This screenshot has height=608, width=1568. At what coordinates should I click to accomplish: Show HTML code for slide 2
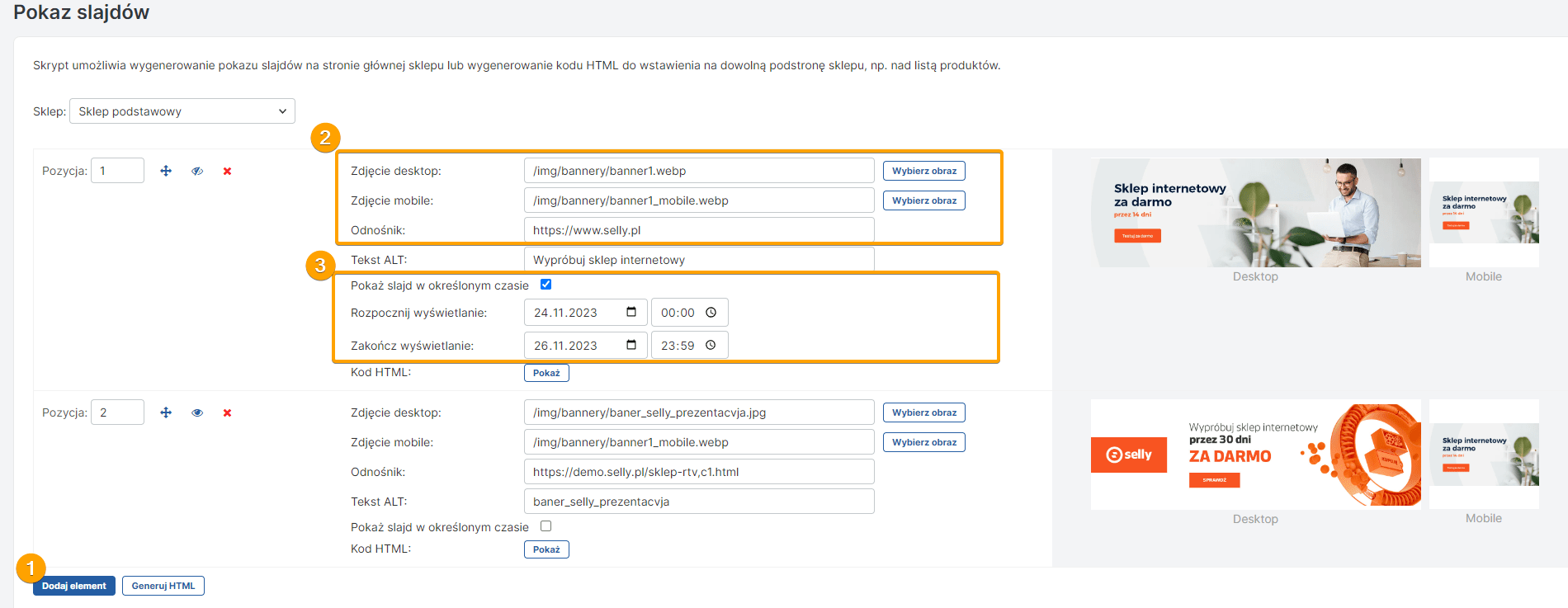point(546,549)
